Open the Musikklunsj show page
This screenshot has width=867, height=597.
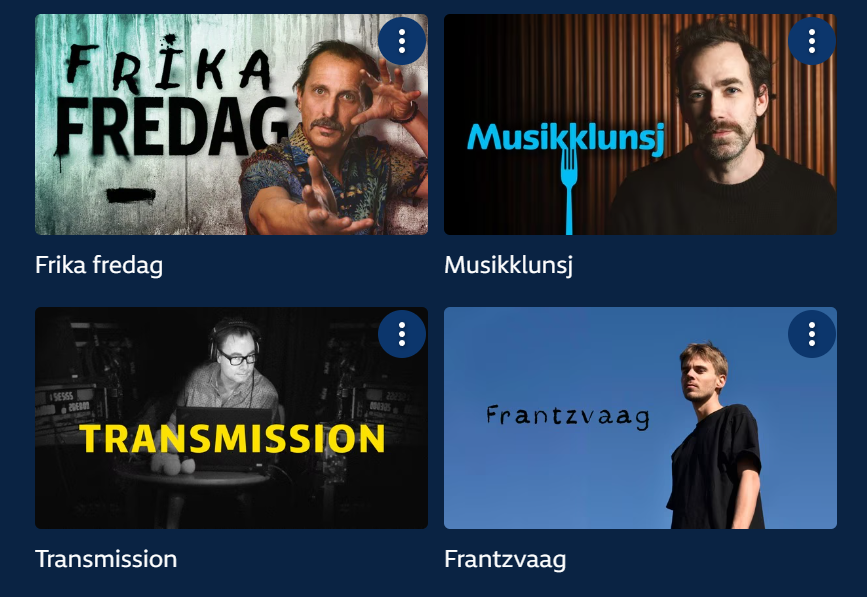pyautogui.click(x=510, y=266)
